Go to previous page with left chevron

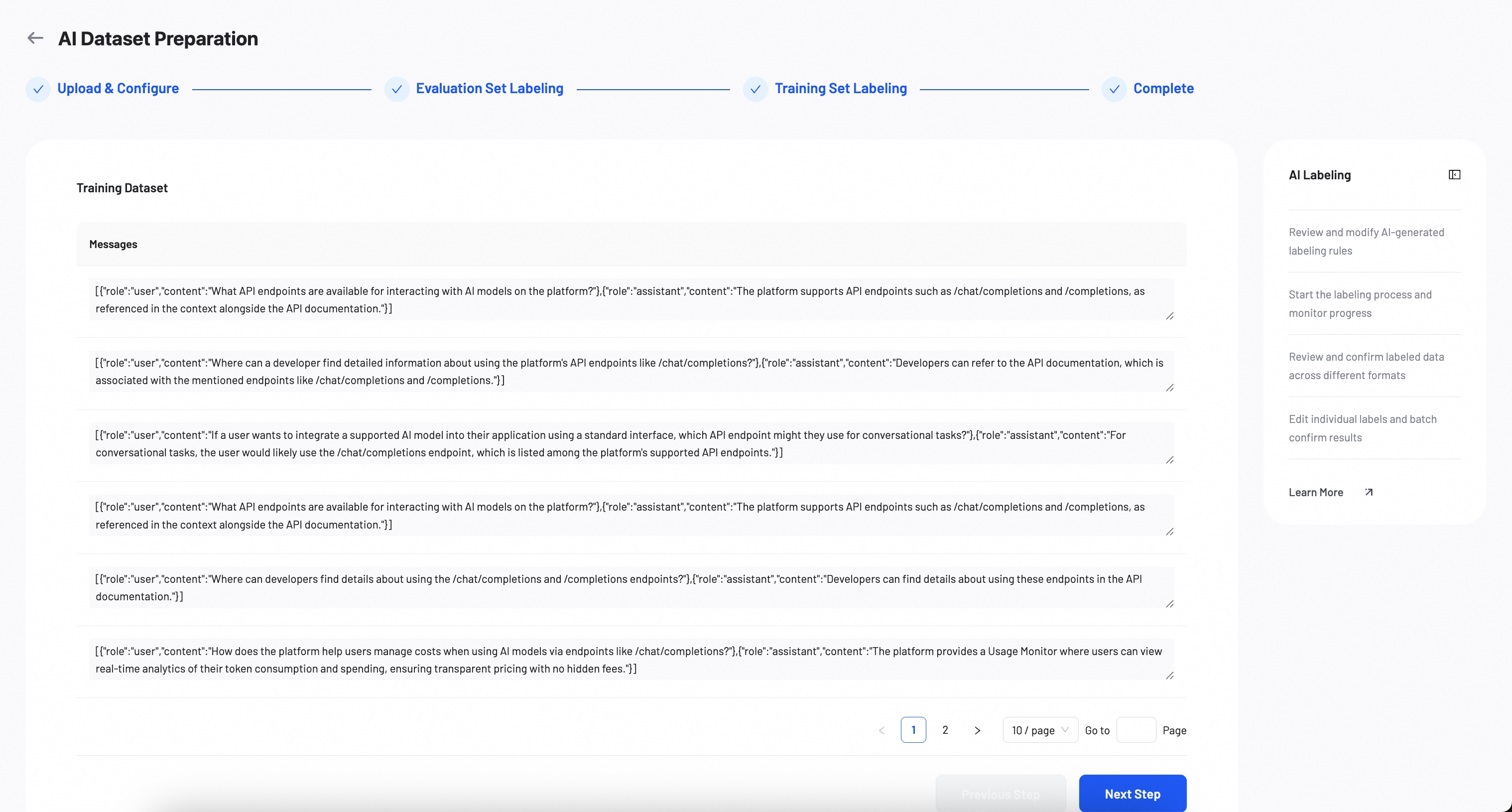pos(881,730)
